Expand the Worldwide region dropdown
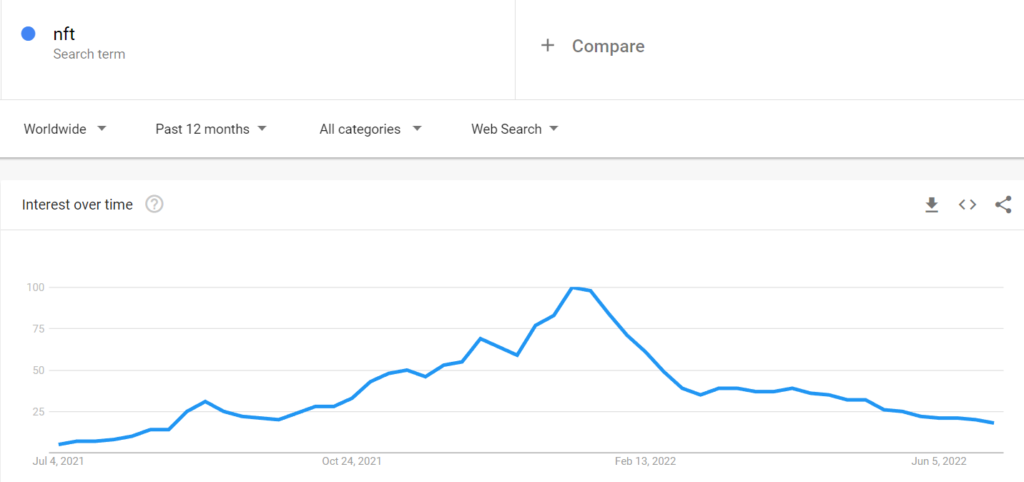1024x482 pixels. pos(65,129)
